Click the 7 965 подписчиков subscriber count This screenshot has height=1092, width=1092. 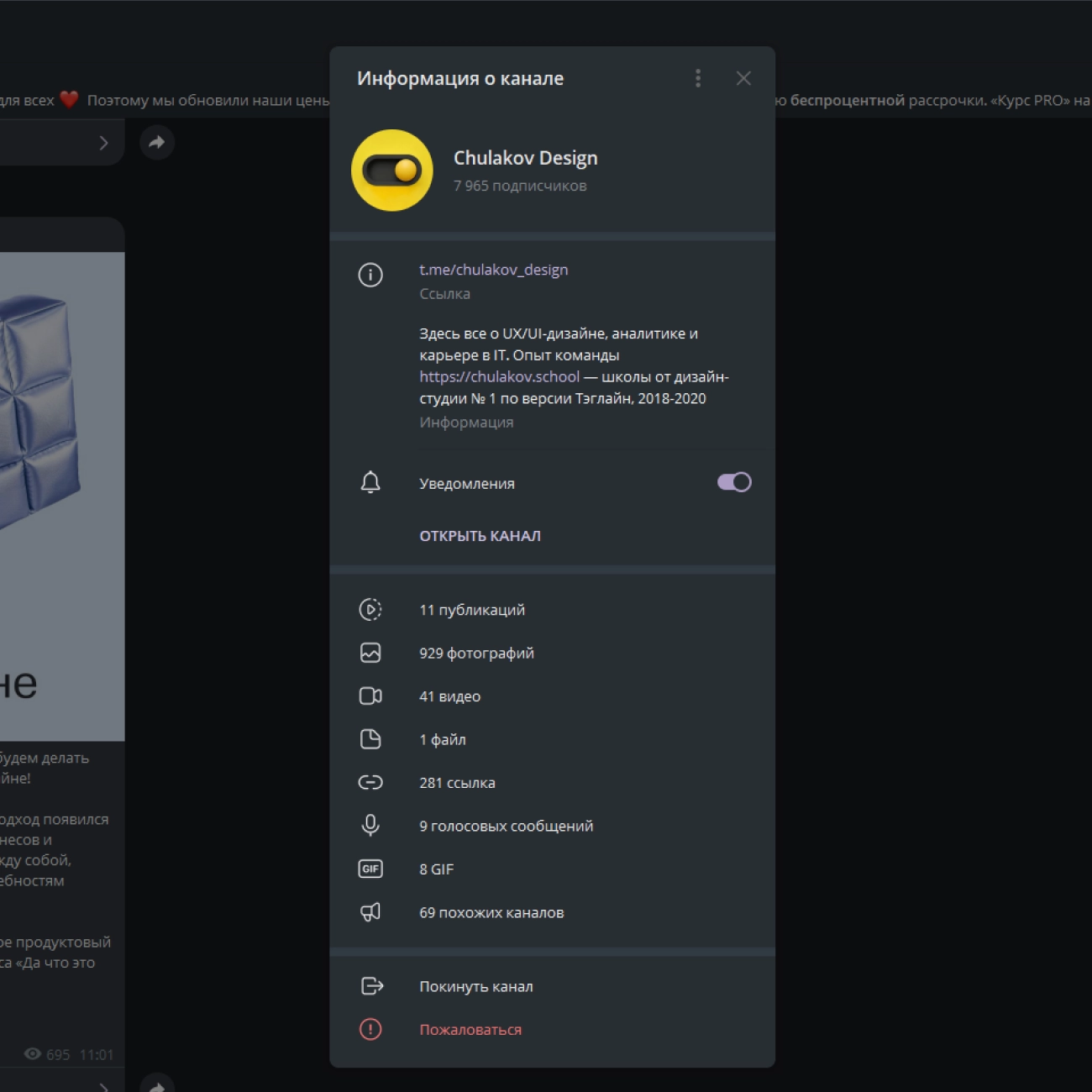[520, 186]
